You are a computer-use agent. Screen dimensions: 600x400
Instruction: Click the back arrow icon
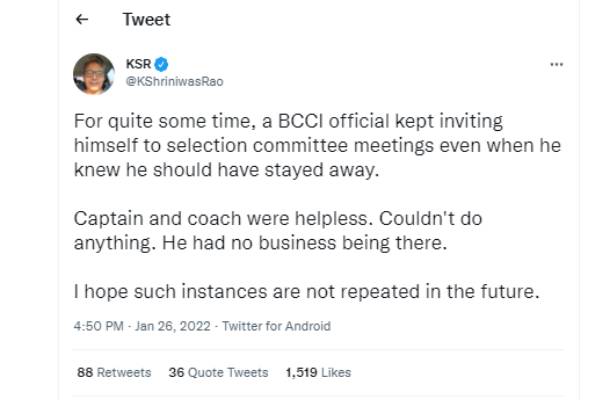pos(83,20)
